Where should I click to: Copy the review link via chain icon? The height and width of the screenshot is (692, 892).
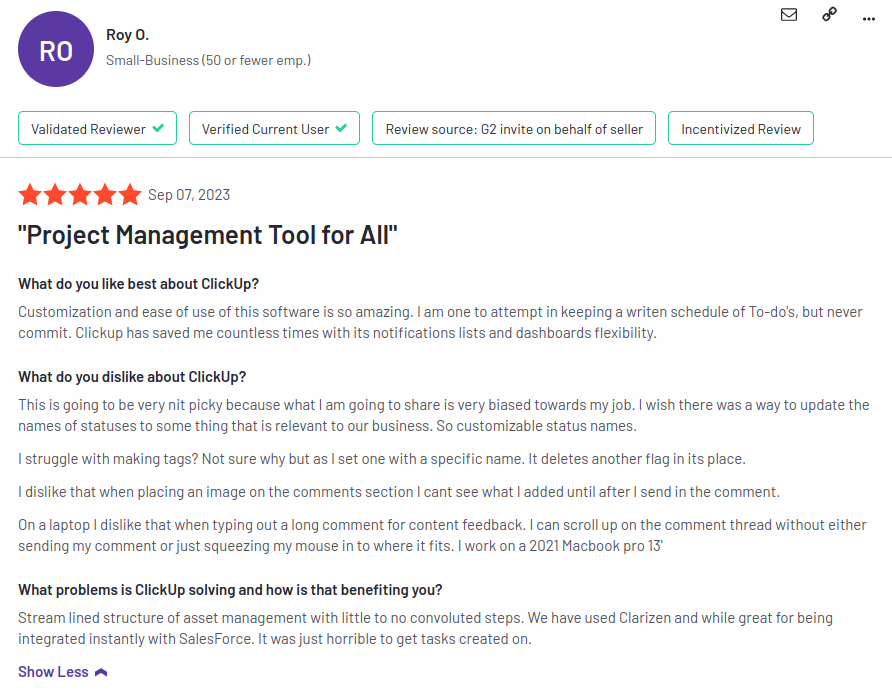click(x=829, y=14)
